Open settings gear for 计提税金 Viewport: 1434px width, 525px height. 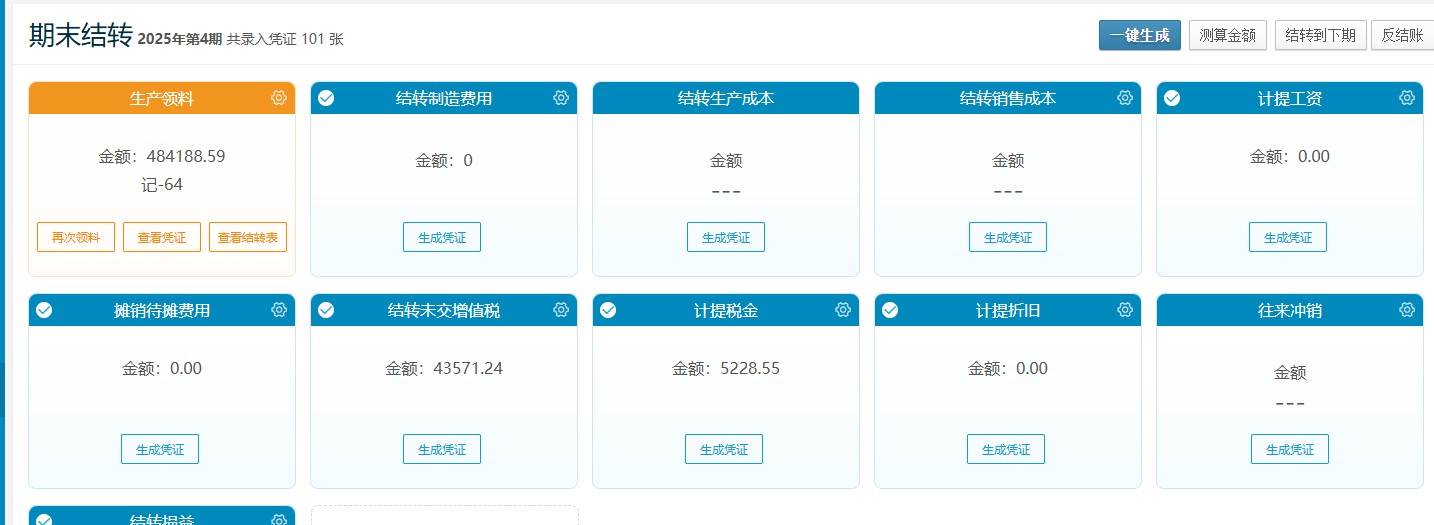[x=843, y=310]
